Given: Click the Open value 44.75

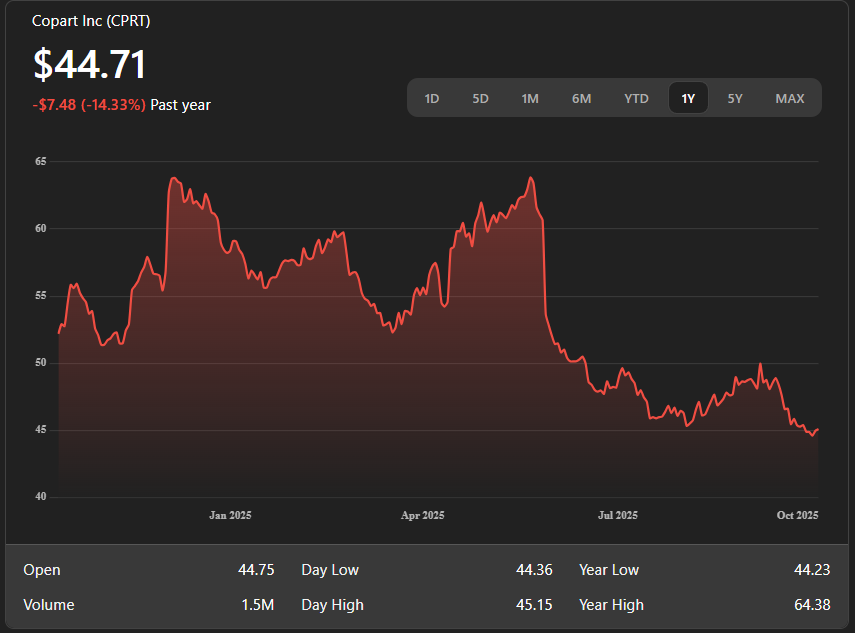Looking at the screenshot, I should point(256,570).
